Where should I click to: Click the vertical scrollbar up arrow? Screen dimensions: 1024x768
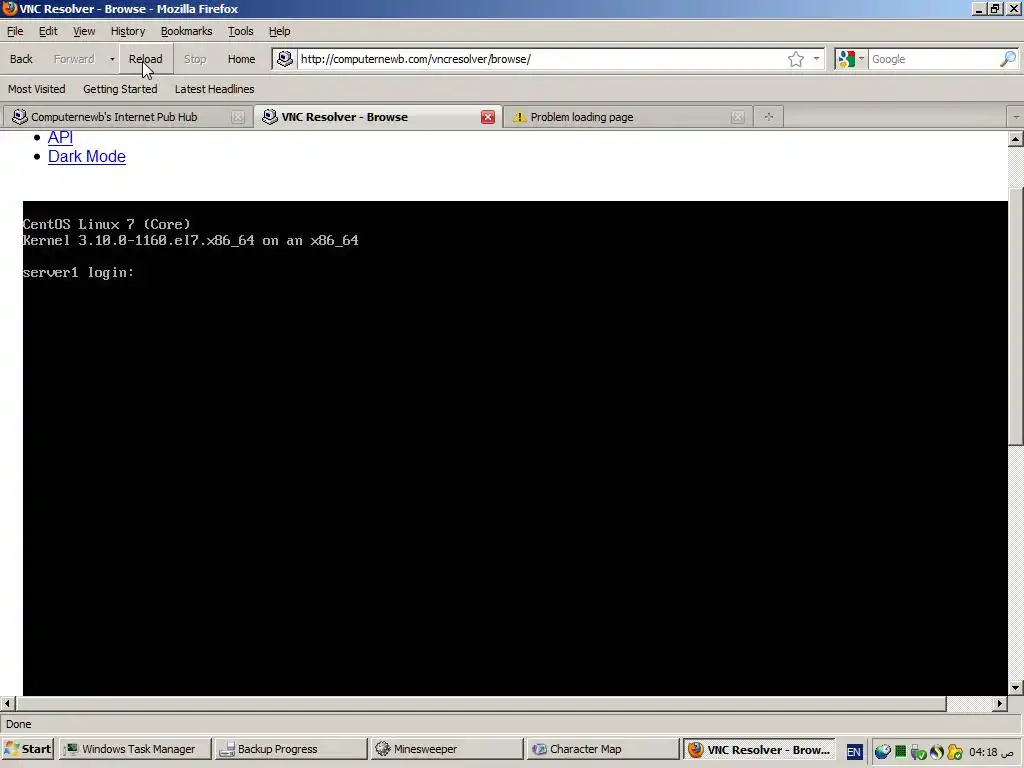point(1016,138)
